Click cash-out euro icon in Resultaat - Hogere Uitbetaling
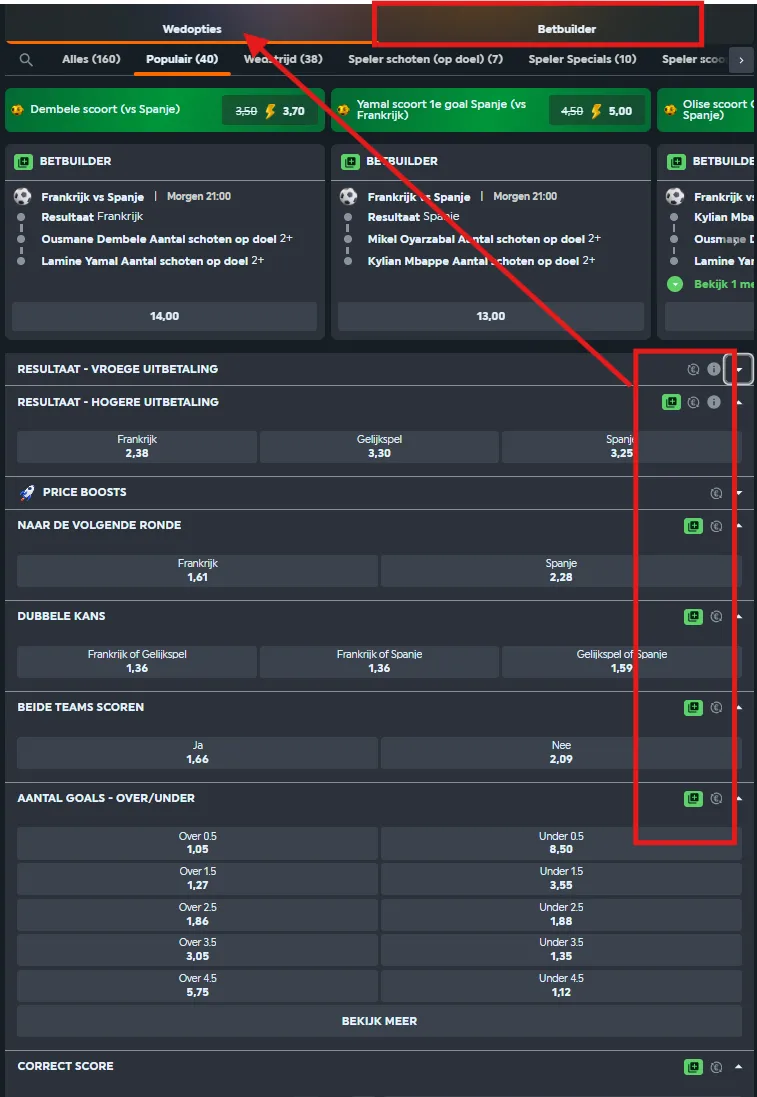This screenshot has width=757, height=1097. [693, 402]
